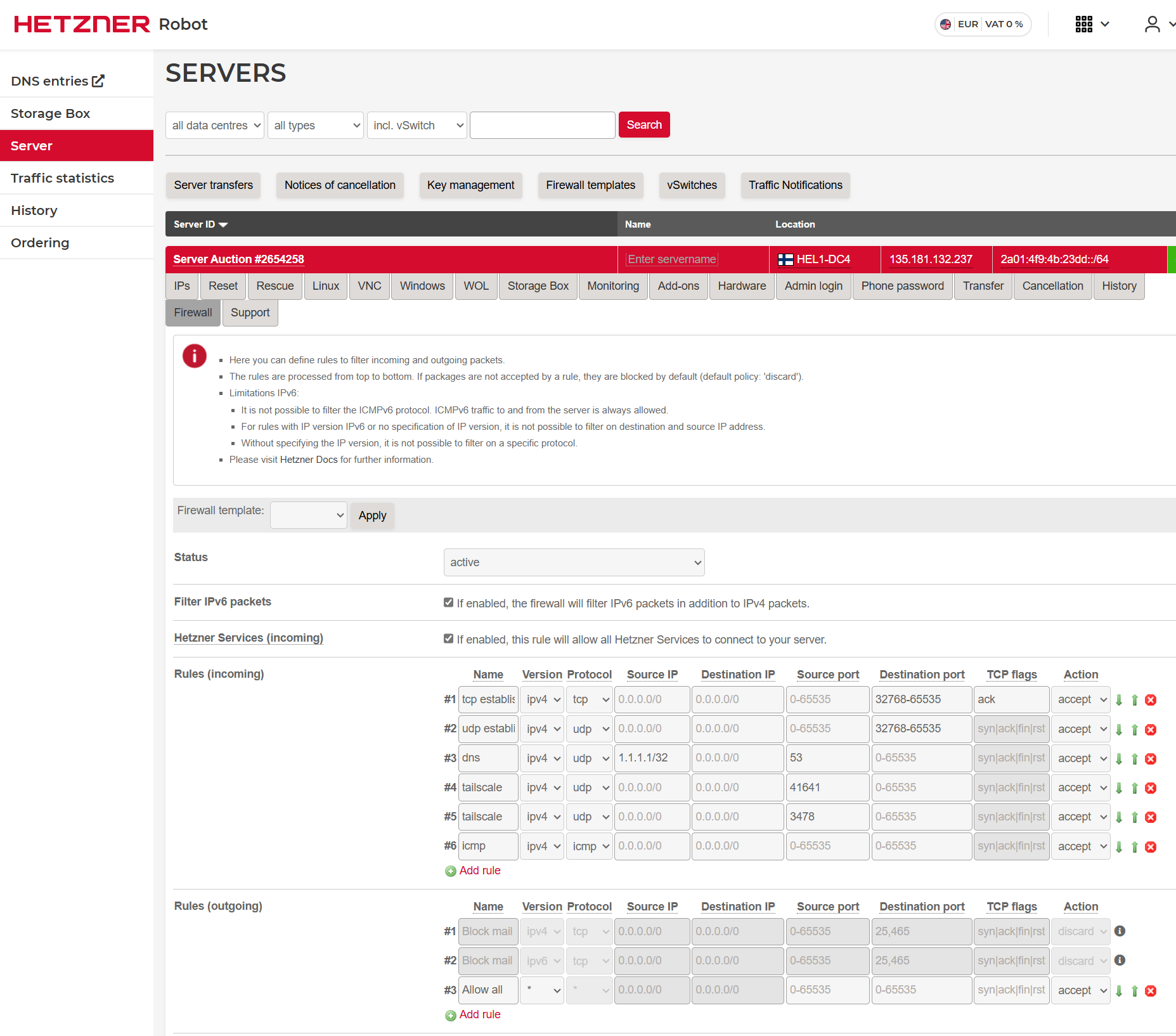The image size is (1176, 1036).
Task: Change protocol of incoming rule #6 icmp
Action: point(589,846)
